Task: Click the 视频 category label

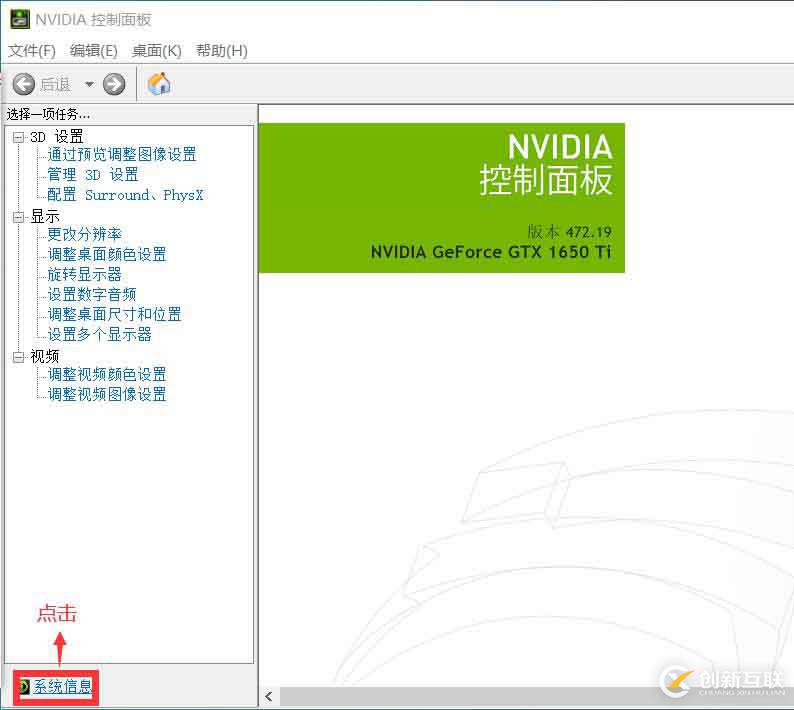Action: (x=45, y=357)
